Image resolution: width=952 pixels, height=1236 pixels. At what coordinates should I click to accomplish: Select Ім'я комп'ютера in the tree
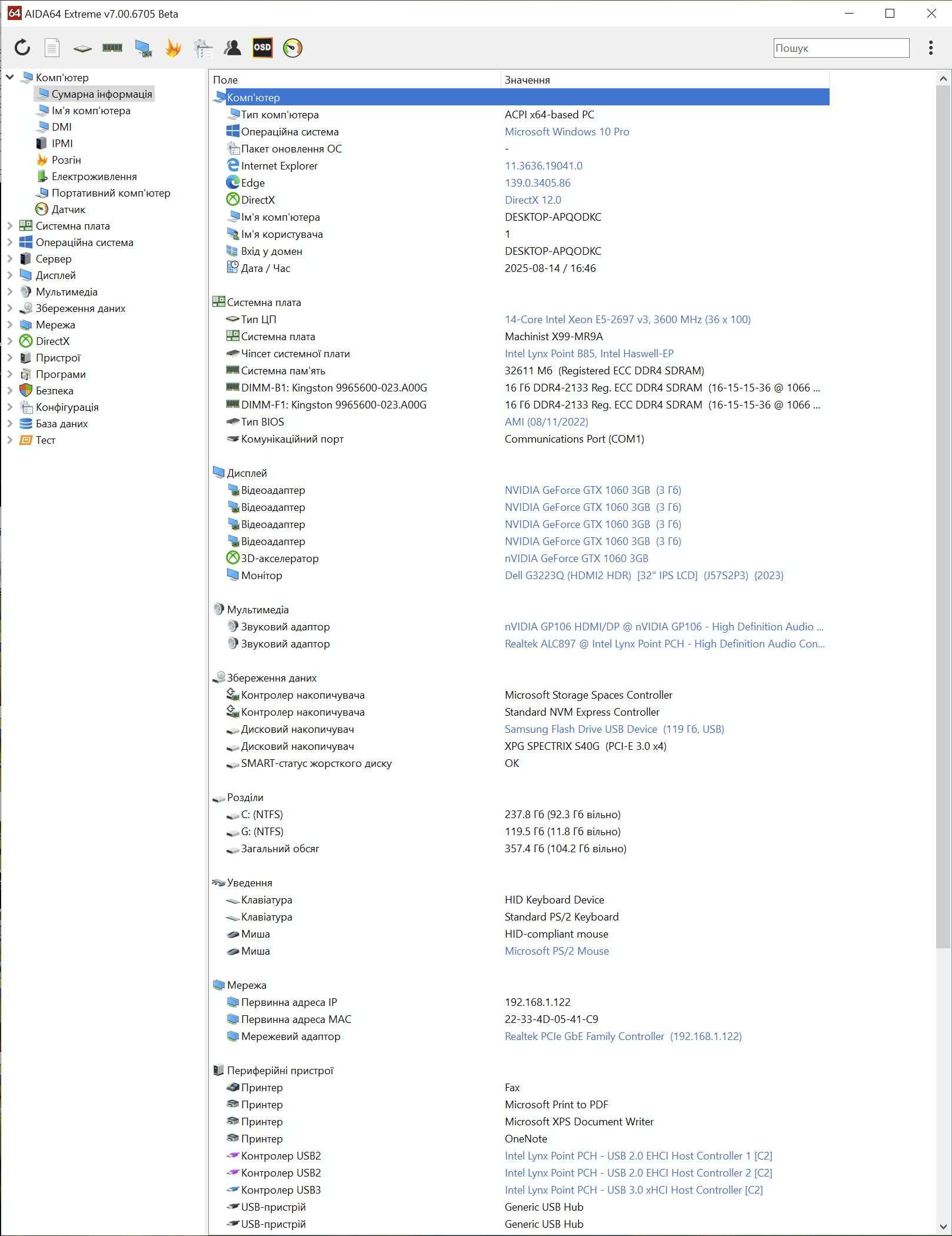click(x=91, y=111)
